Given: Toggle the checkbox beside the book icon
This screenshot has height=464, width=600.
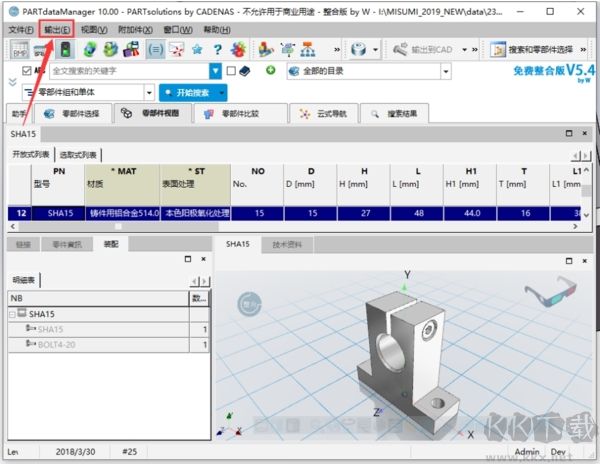Looking at the screenshot, I should [x=231, y=71].
